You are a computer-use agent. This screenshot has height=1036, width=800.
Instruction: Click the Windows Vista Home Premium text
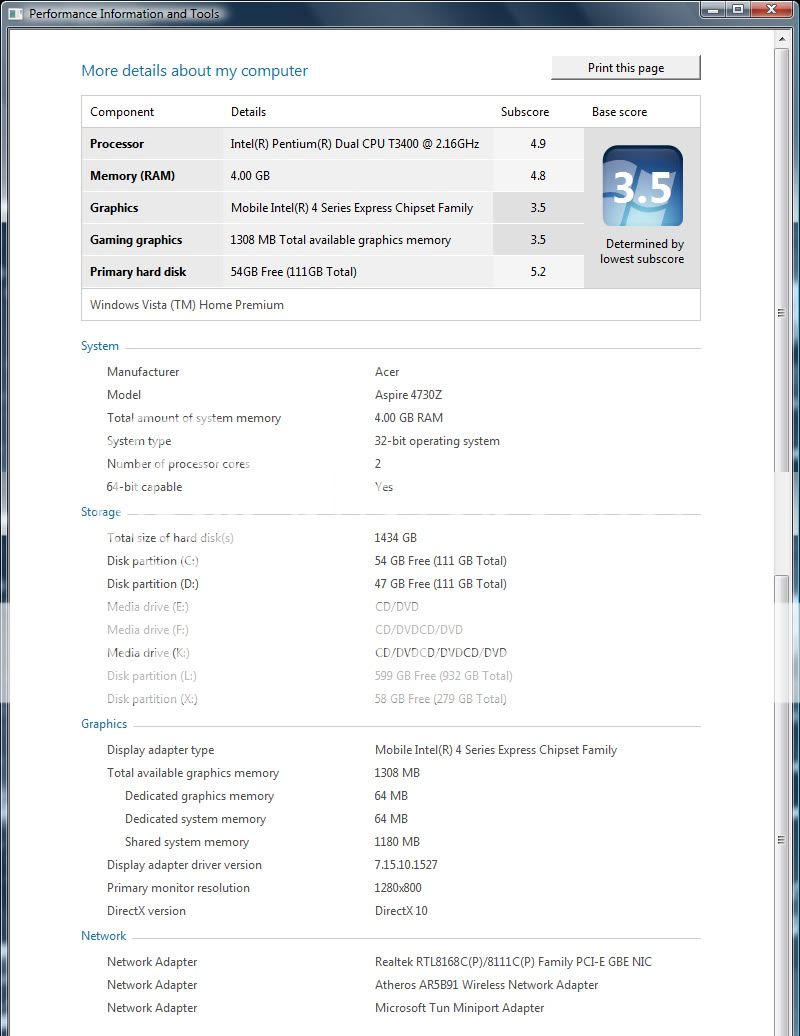[187, 305]
